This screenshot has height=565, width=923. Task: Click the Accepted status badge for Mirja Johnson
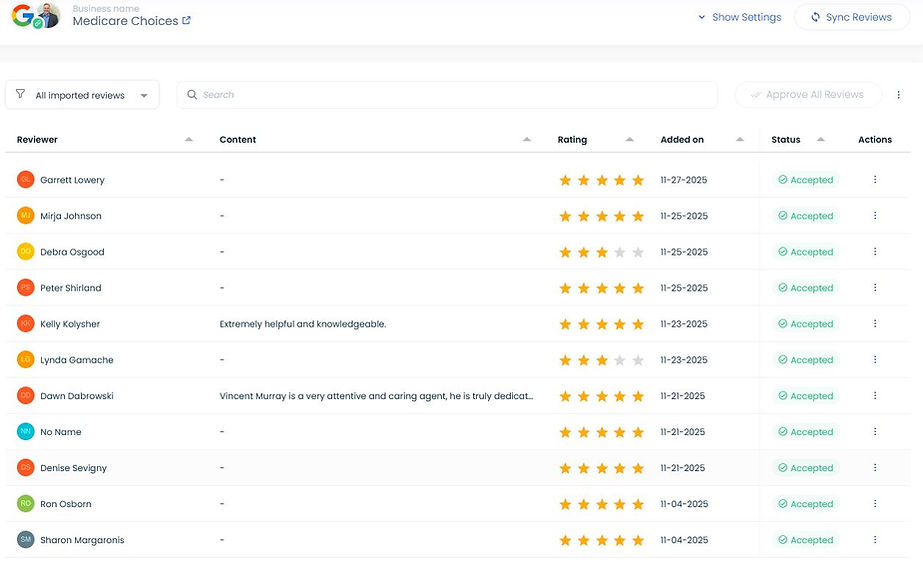coord(805,216)
